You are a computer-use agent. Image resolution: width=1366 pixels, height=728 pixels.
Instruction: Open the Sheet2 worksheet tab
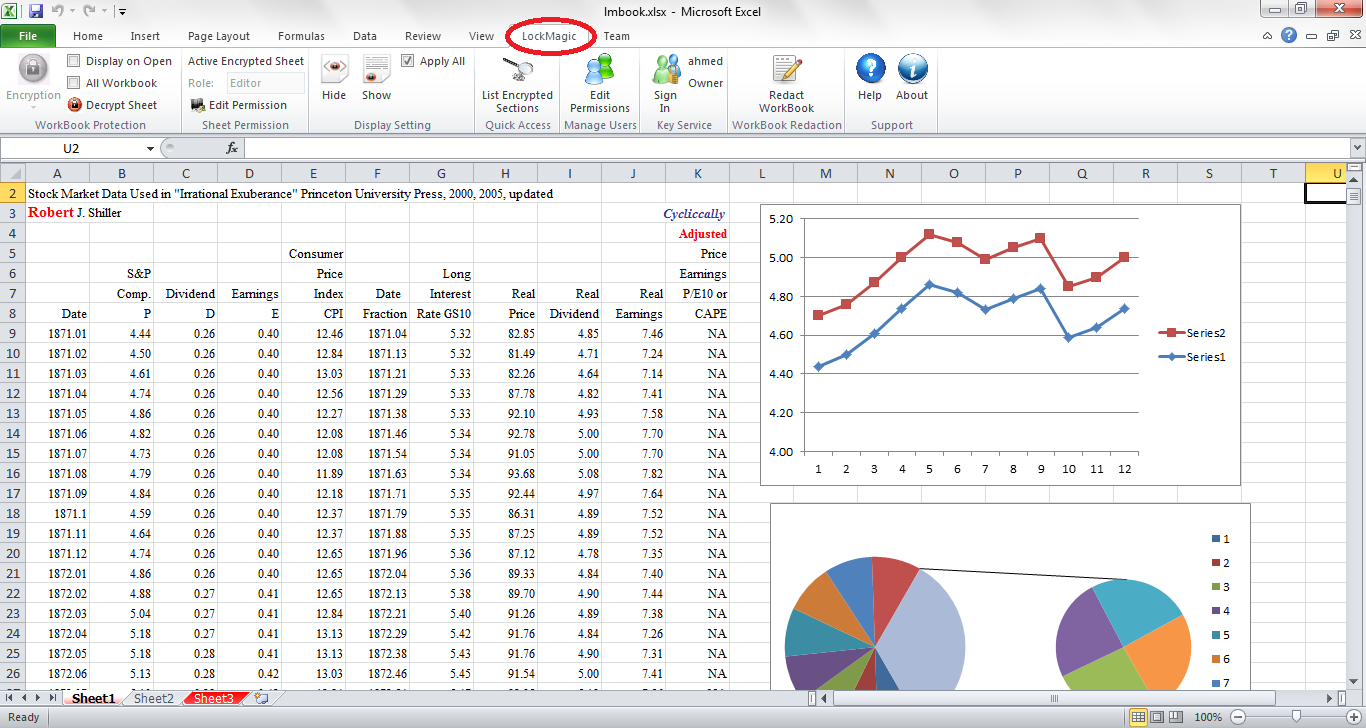(x=152, y=698)
